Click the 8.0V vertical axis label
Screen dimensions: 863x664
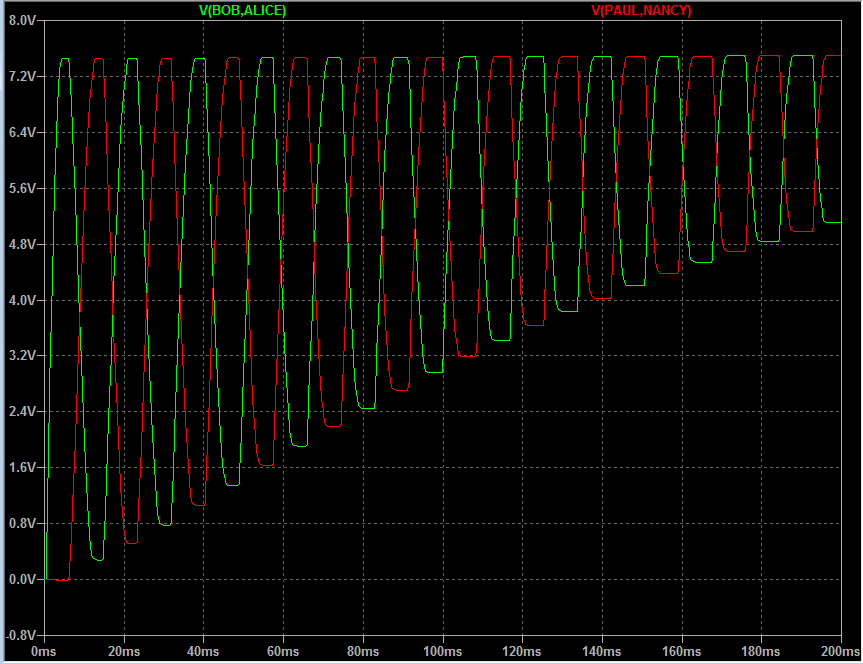23,21
